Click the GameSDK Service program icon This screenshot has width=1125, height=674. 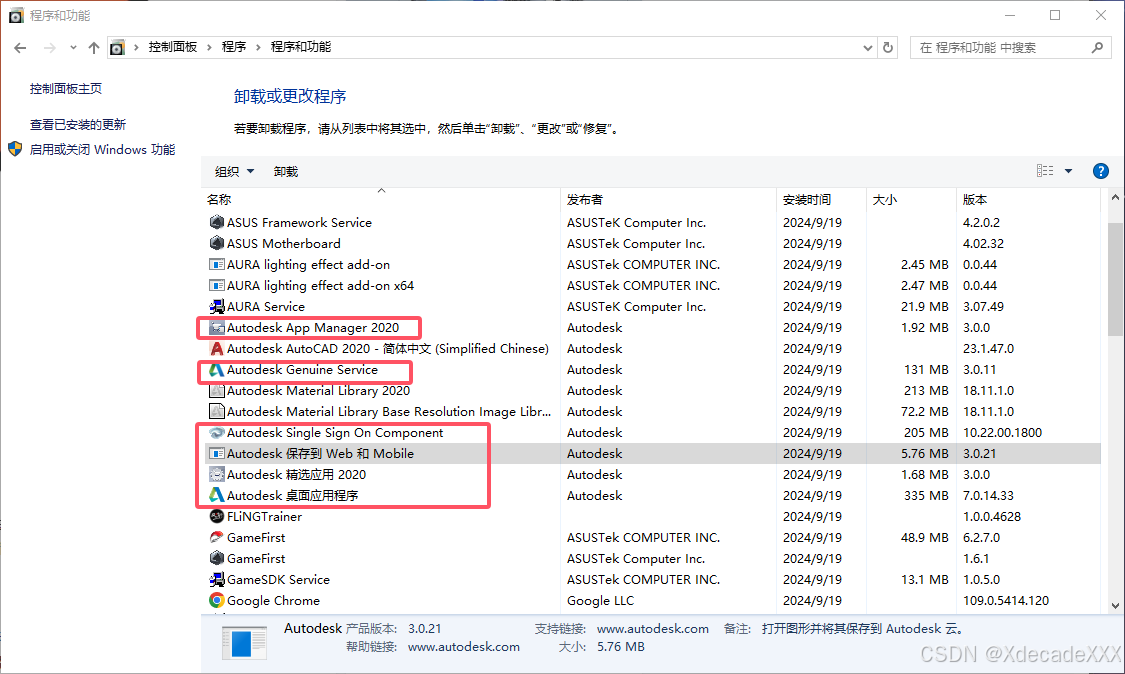[x=216, y=579]
